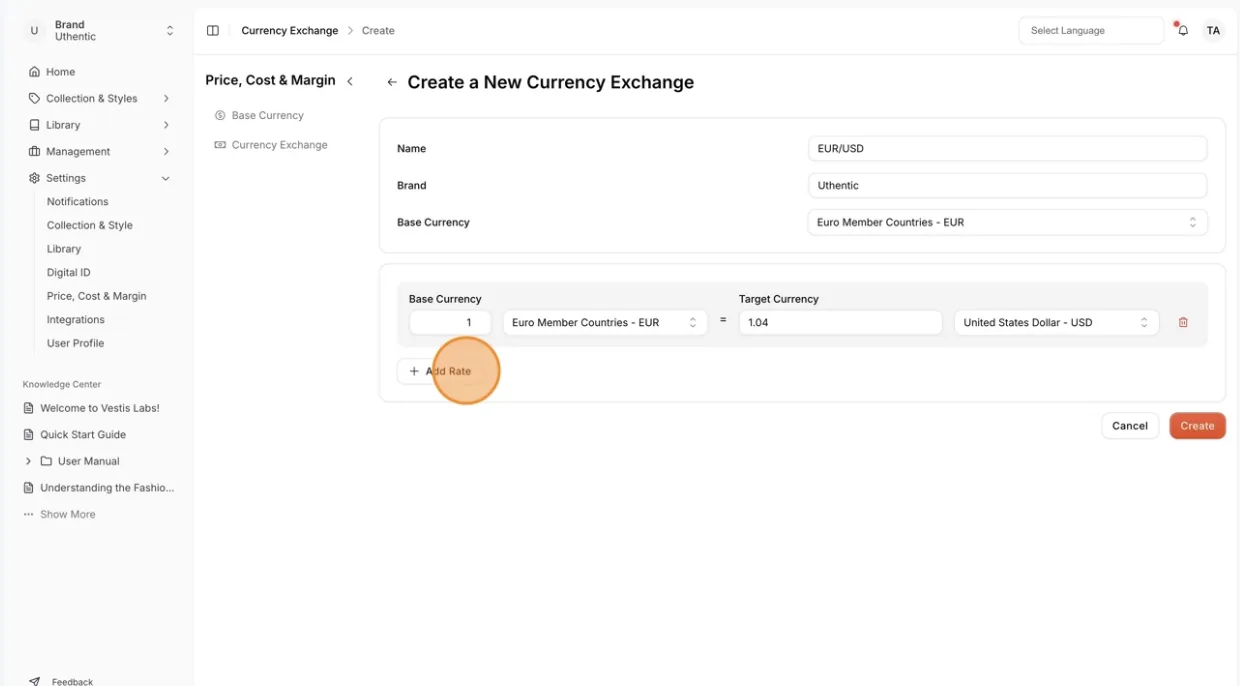1240x686 pixels.
Task: Expand the Collection & Styles menu
Action: tap(166, 98)
